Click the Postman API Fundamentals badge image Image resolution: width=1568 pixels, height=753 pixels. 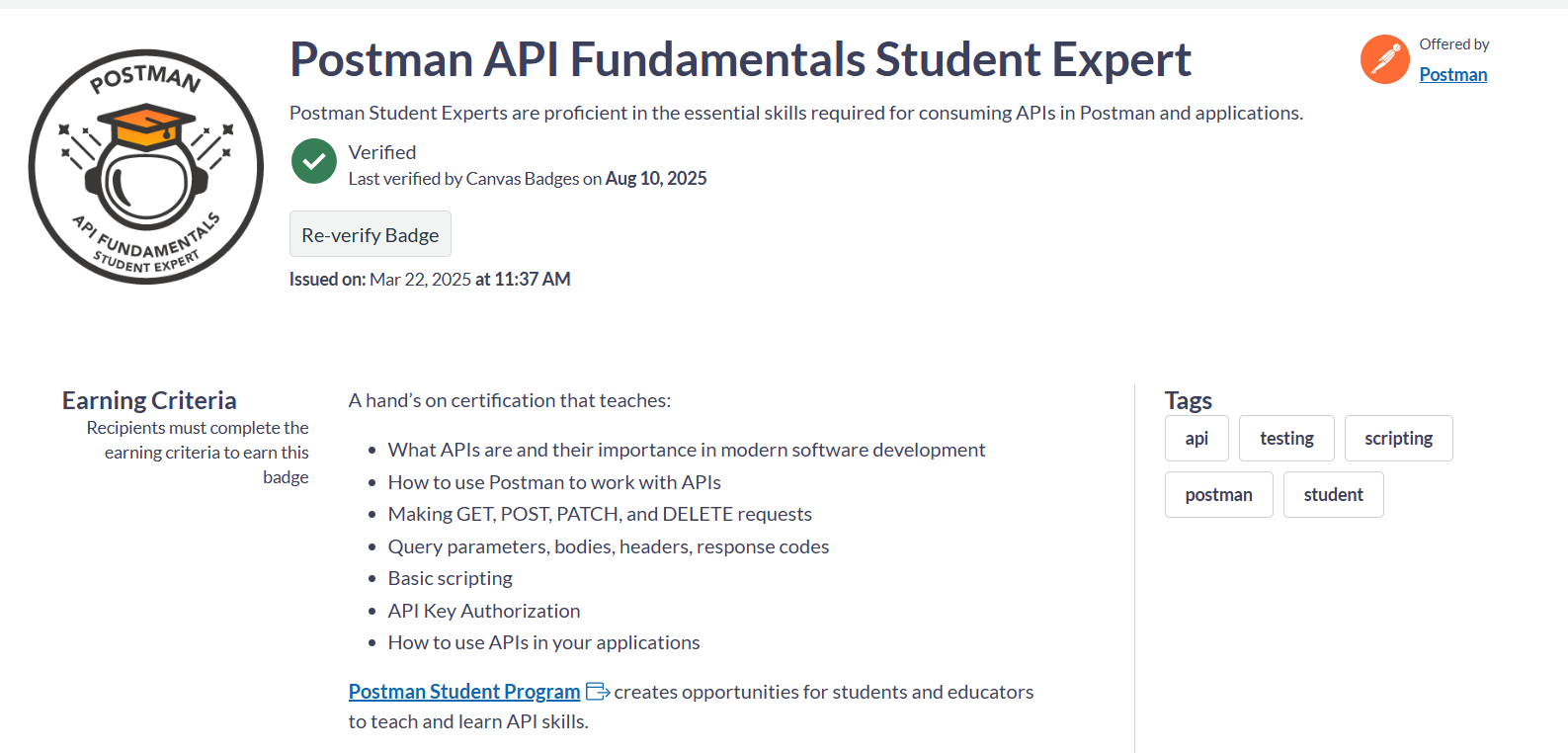pyautogui.click(x=146, y=167)
